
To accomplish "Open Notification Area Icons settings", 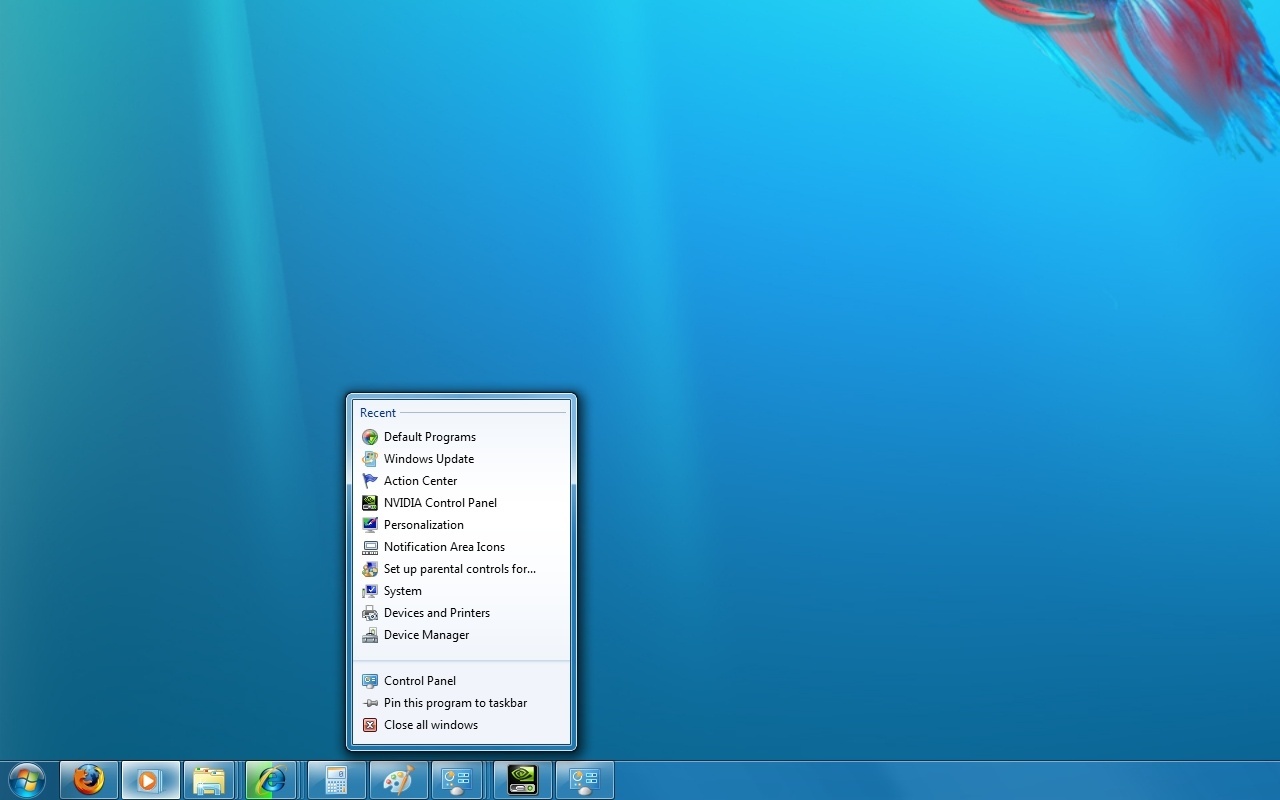I will pos(444,546).
